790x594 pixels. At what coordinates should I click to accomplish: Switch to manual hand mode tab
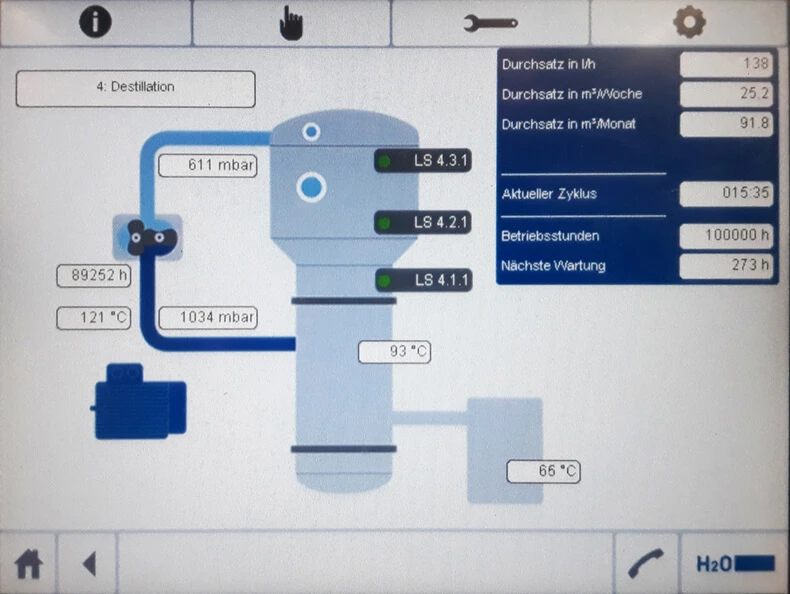[291, 23]
